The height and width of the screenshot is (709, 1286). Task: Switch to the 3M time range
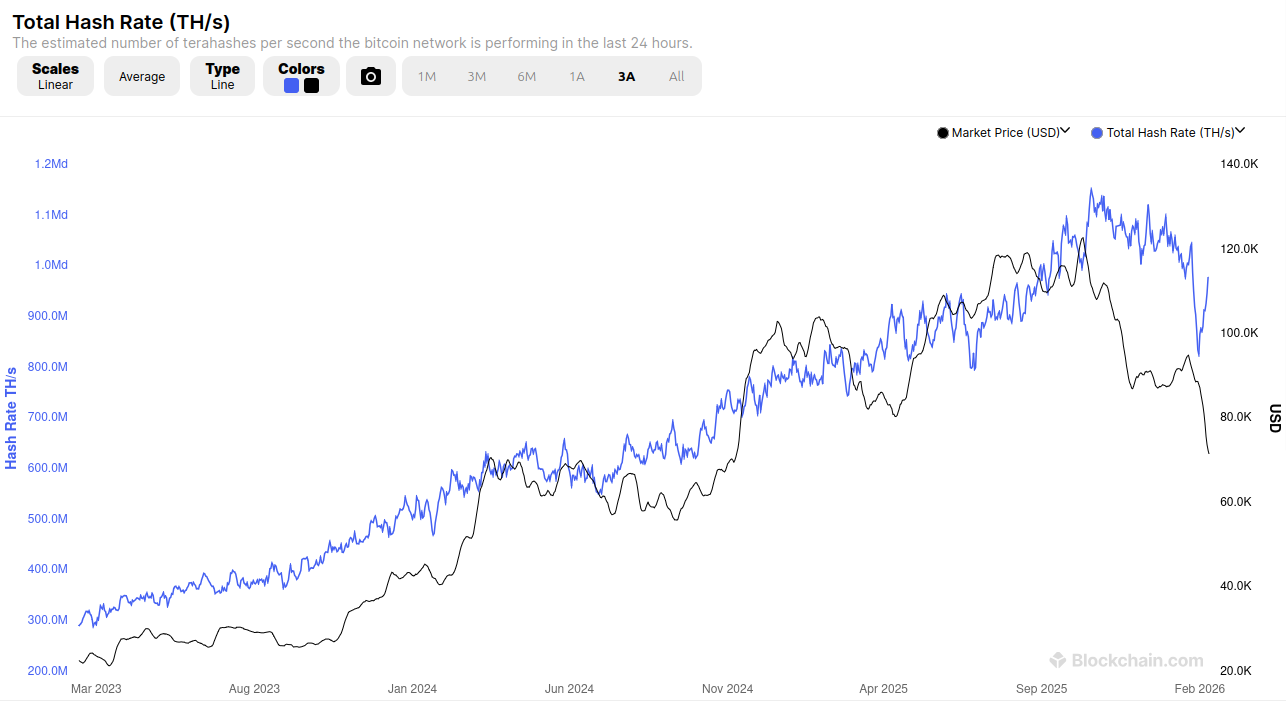tap(477, 77)
